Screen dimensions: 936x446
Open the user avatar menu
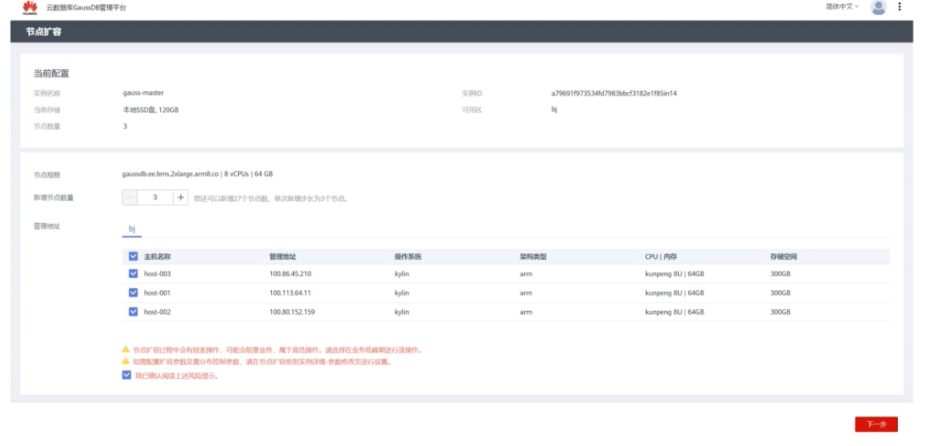878,7
